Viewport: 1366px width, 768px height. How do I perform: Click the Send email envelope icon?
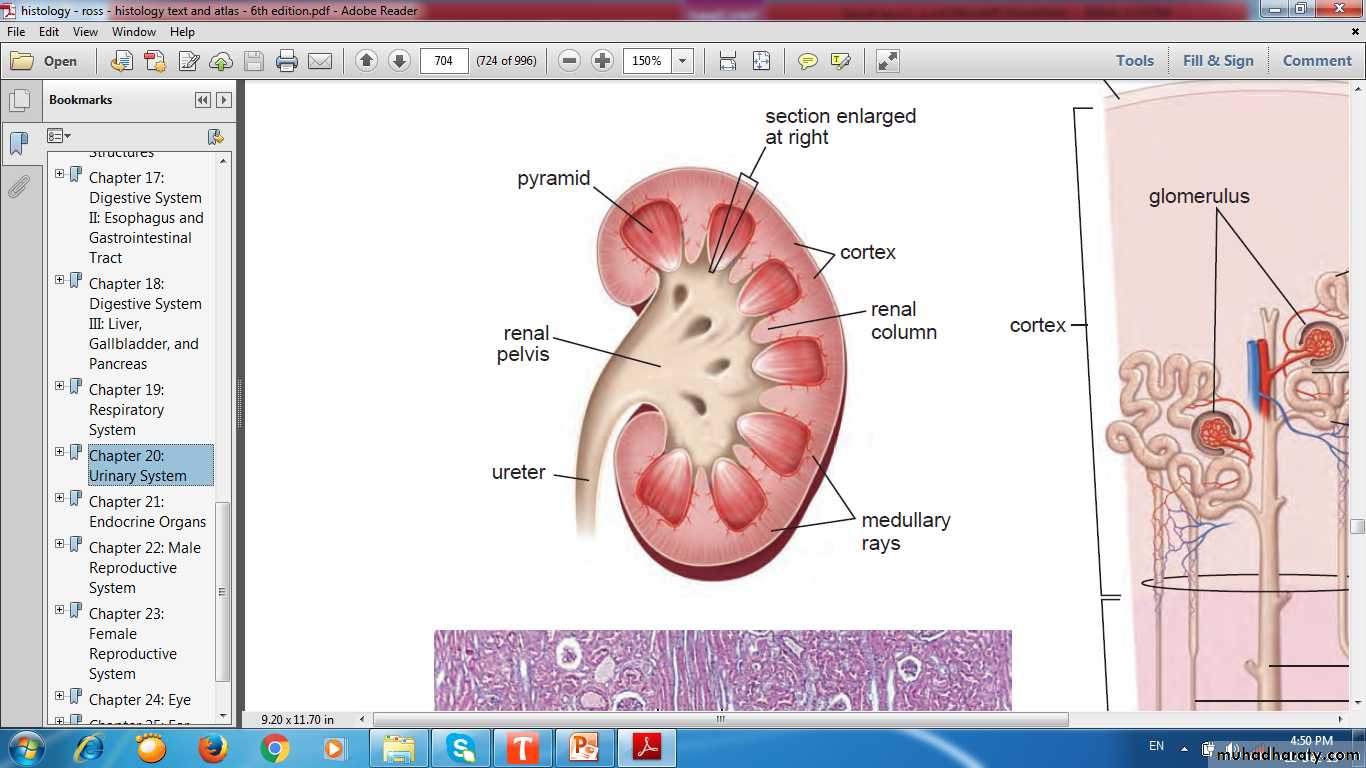(320, 61)
